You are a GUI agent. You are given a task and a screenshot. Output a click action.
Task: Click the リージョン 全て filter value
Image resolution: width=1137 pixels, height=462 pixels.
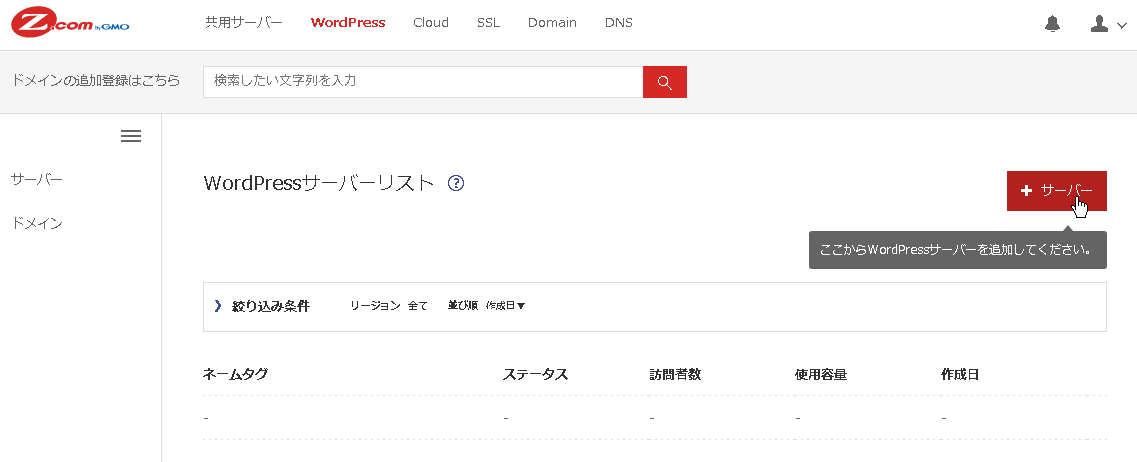pos(418,306)
